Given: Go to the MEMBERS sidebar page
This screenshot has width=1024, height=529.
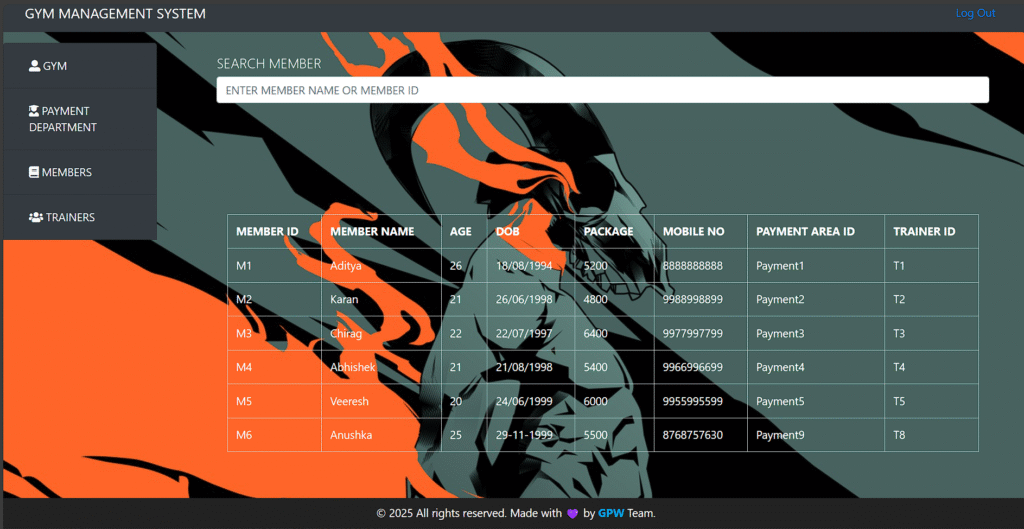Looking at the screenshot, I should click(x=80, y=172).
